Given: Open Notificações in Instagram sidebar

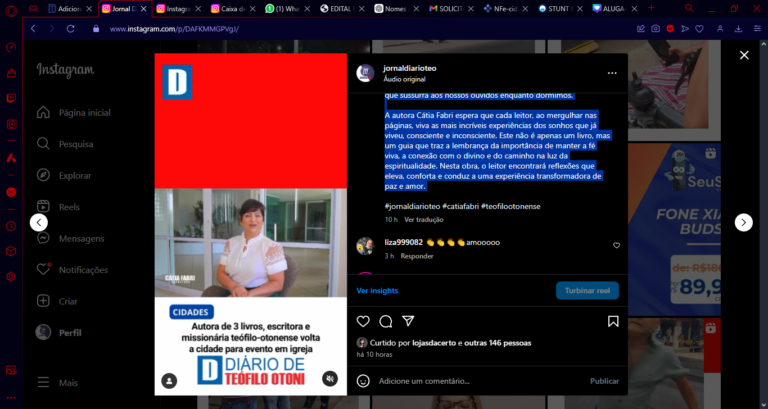Looking at the screenshot, I should point(72,270).
